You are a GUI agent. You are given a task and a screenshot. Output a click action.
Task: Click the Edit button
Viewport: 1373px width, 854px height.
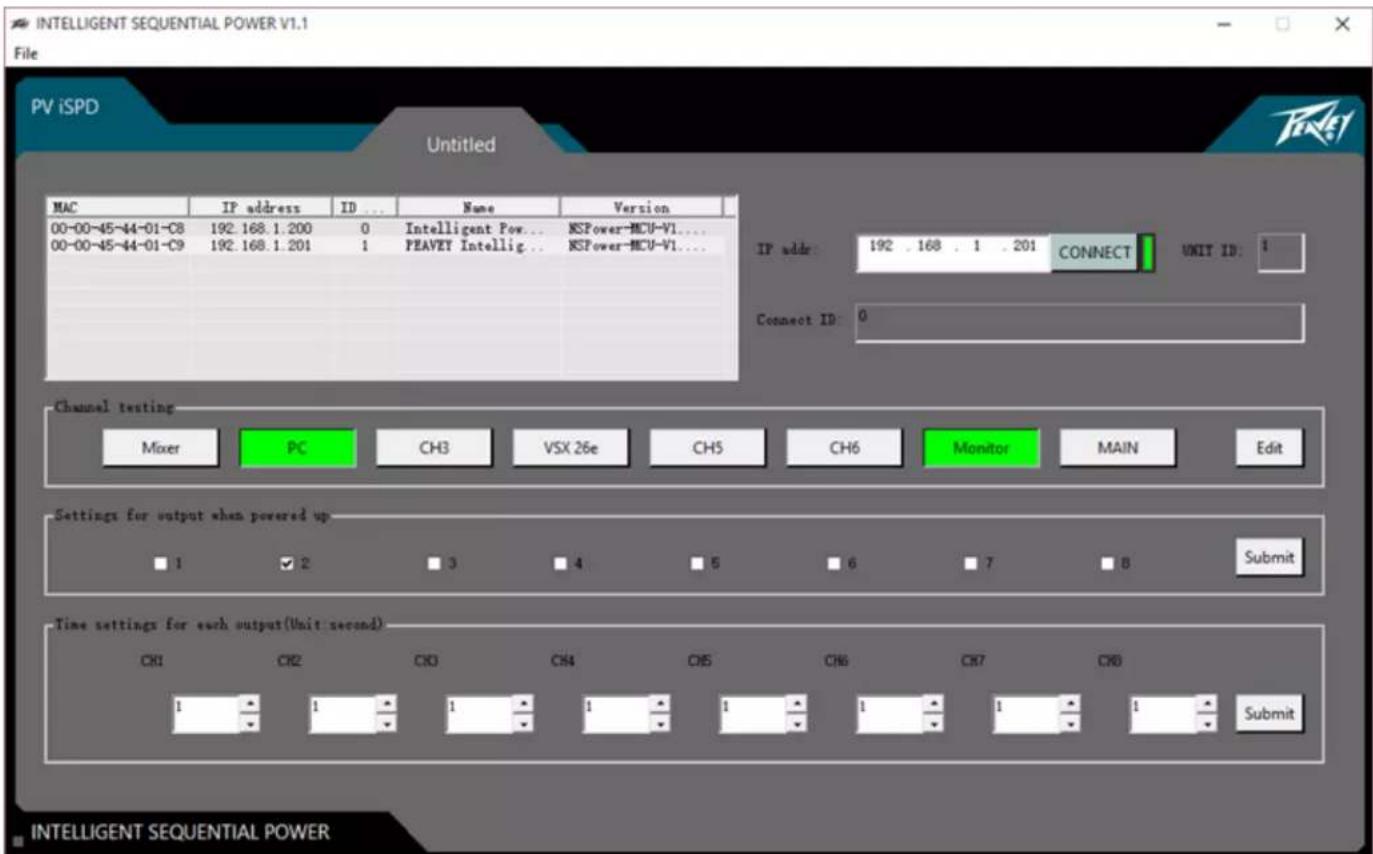1270,448
